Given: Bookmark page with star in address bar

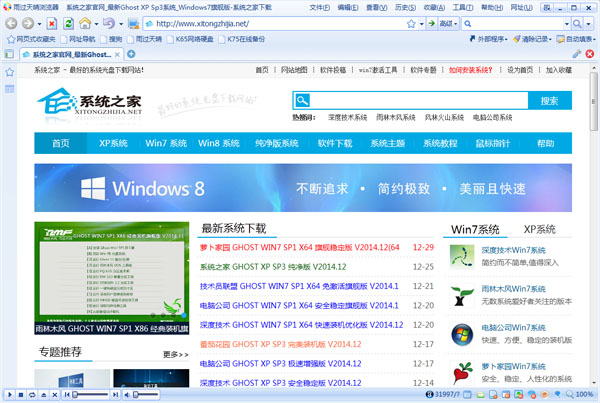Looking at the screenshot, I should 411,24.
